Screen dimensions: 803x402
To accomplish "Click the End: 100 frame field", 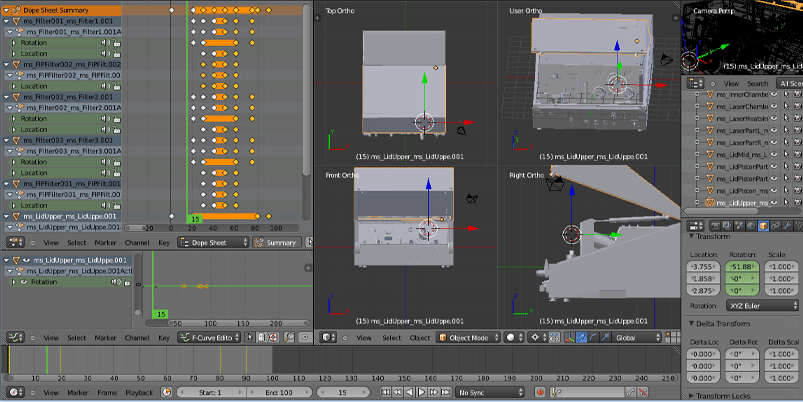I will tap(279, 392).
